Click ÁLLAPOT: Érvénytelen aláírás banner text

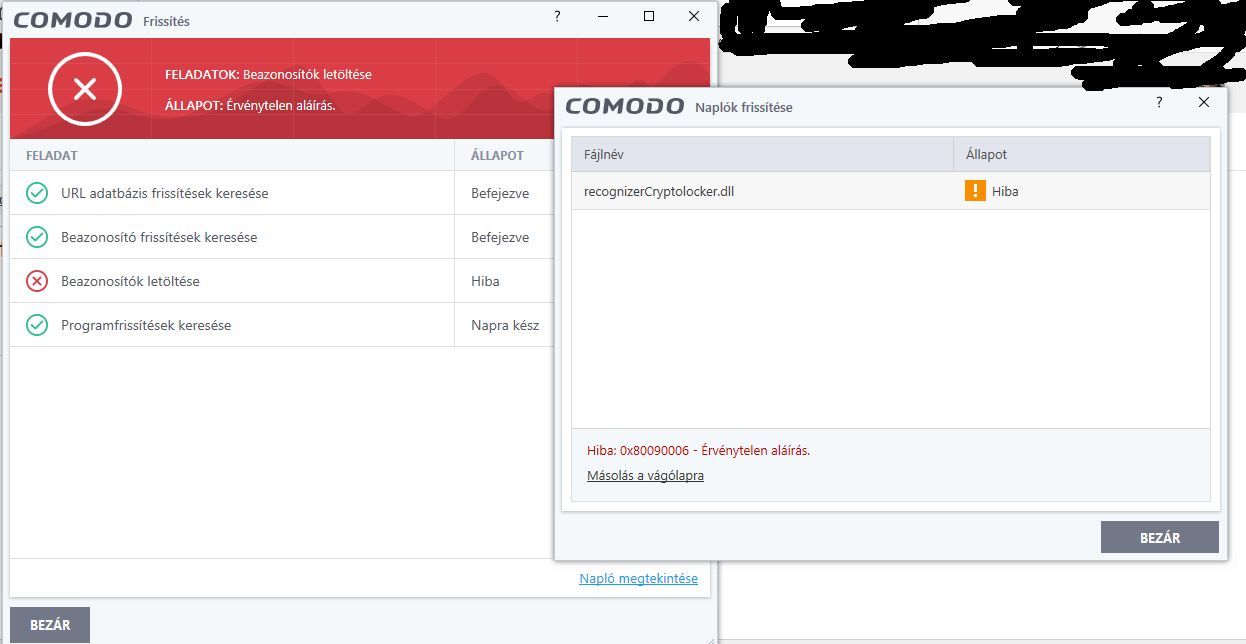250,105
